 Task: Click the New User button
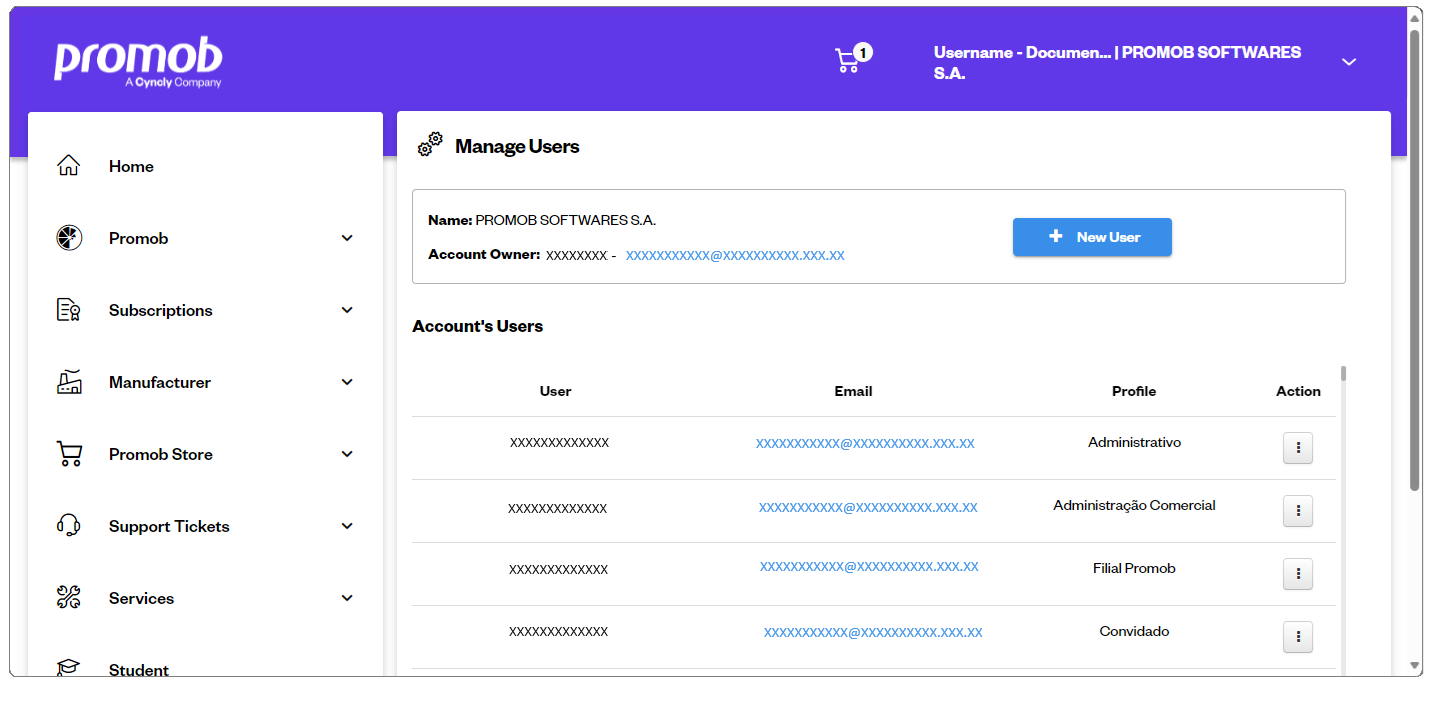pos(1092,237)
